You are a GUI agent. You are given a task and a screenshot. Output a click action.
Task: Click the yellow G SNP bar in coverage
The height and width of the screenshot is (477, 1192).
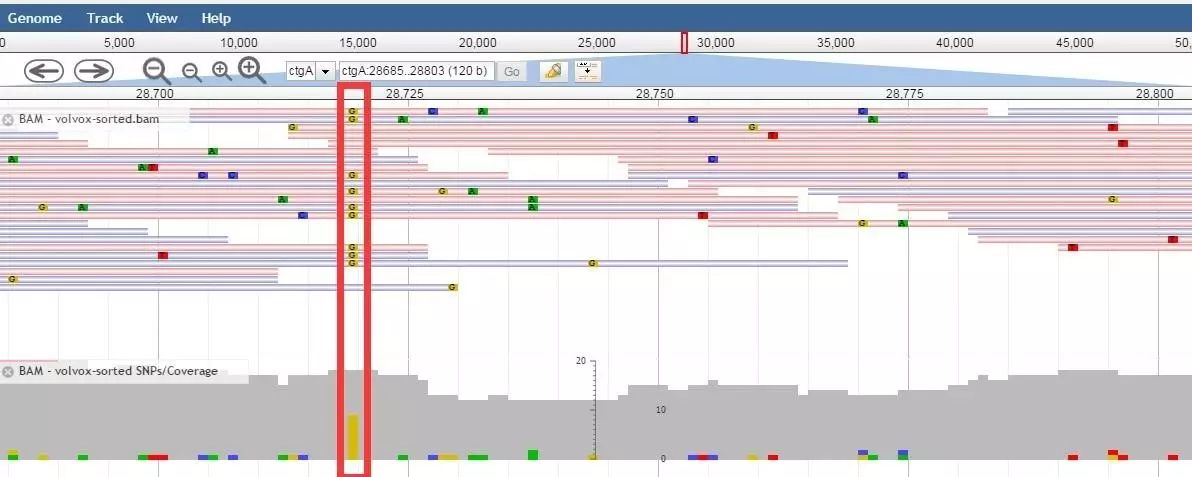[x=352, y=437]
